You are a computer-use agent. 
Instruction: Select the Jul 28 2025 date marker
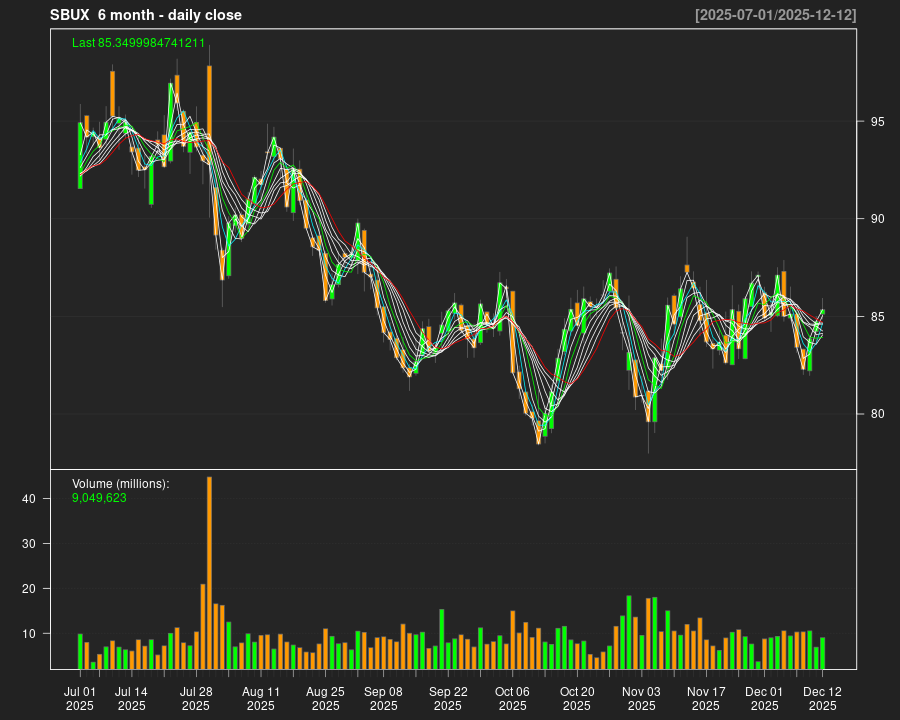point(196,698)
